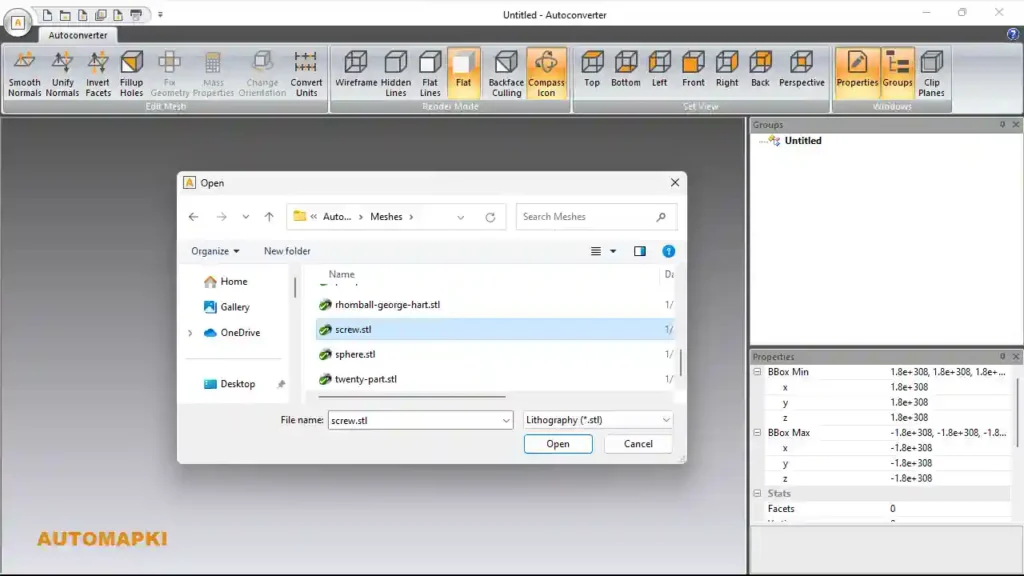Image resolution: width=1024 pixels, height=576 pixels.
Task: Select the Unify Normals tool
Action: click(62, 74)
